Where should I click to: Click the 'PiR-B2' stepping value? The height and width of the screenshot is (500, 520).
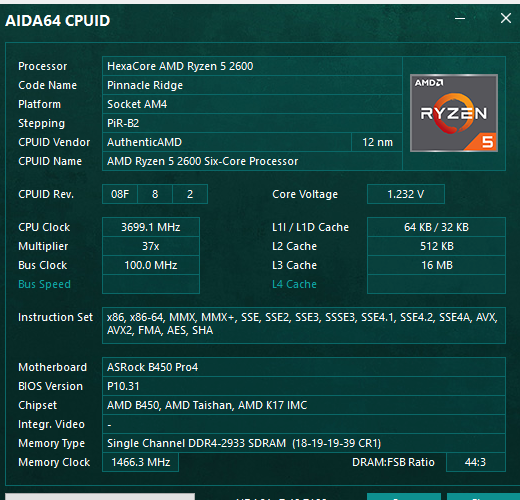(x=252, y=123)
